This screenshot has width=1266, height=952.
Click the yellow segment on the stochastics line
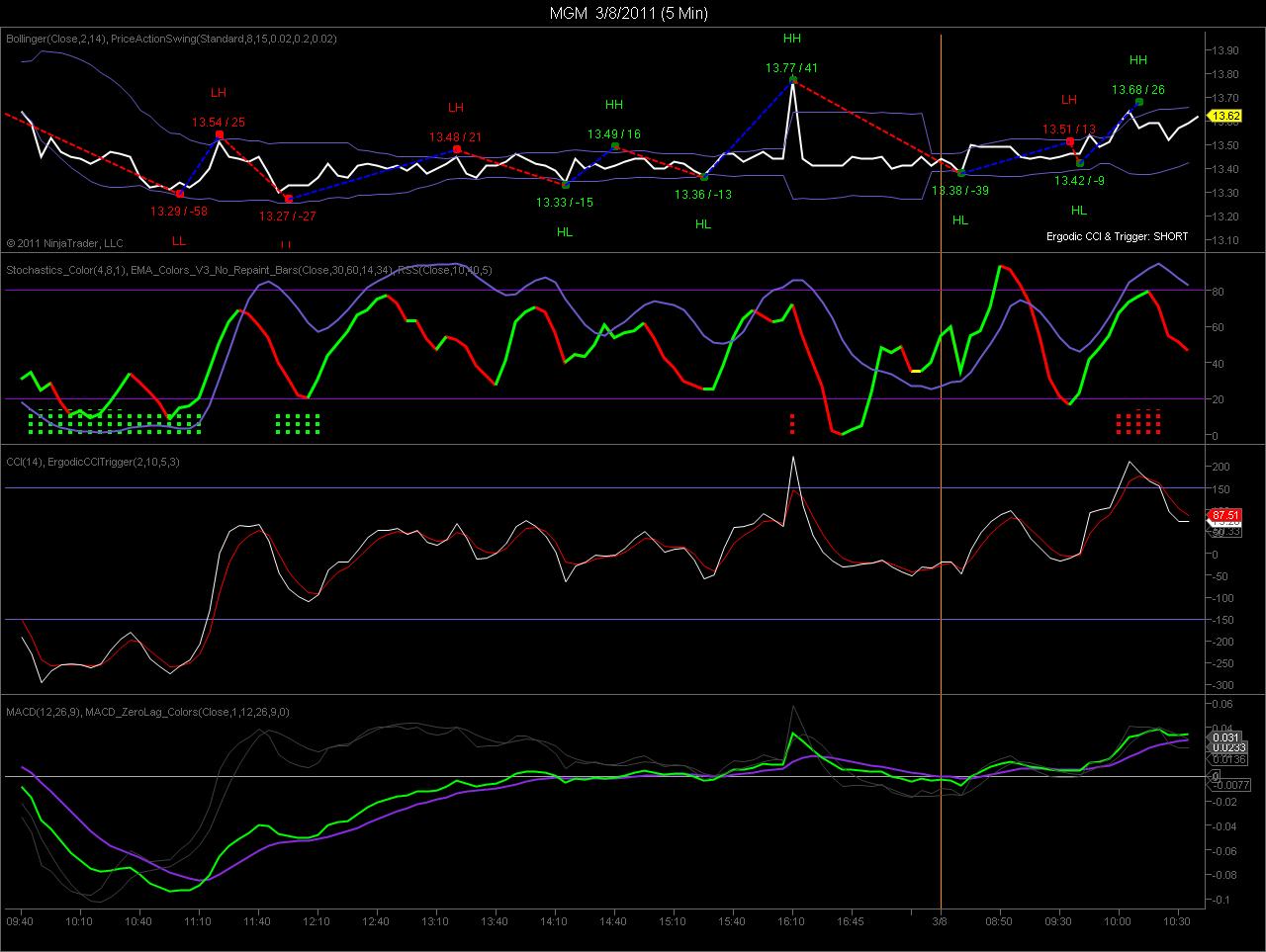[917, 371]
